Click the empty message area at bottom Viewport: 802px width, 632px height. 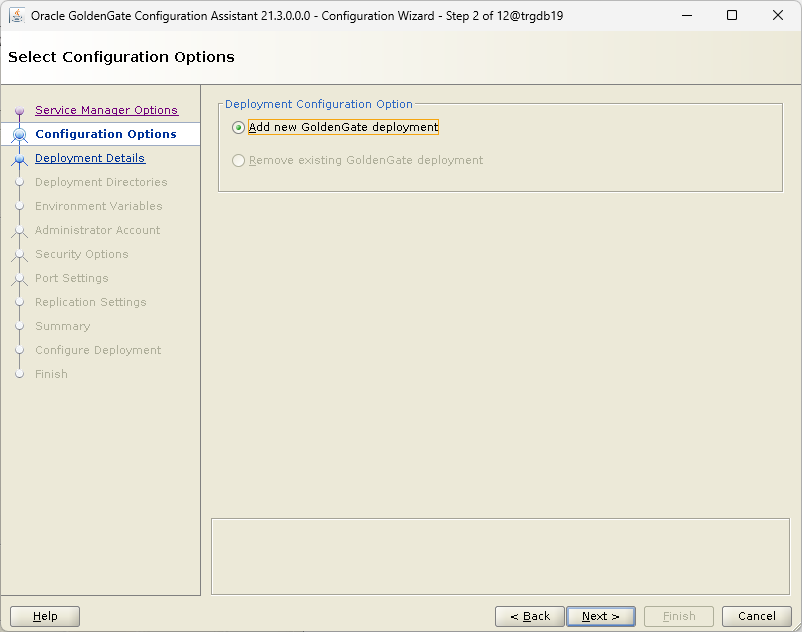[500, 556]
